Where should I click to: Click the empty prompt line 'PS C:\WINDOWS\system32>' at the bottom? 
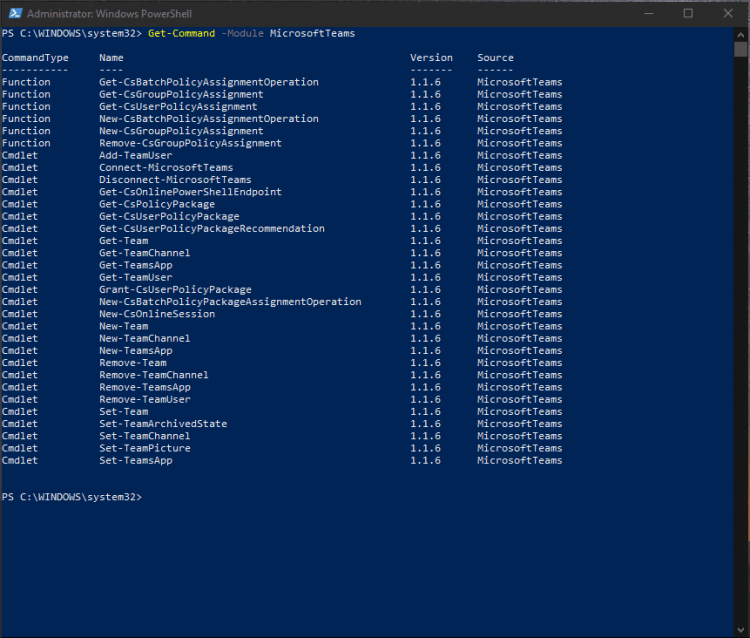click(x=72, y=497)
